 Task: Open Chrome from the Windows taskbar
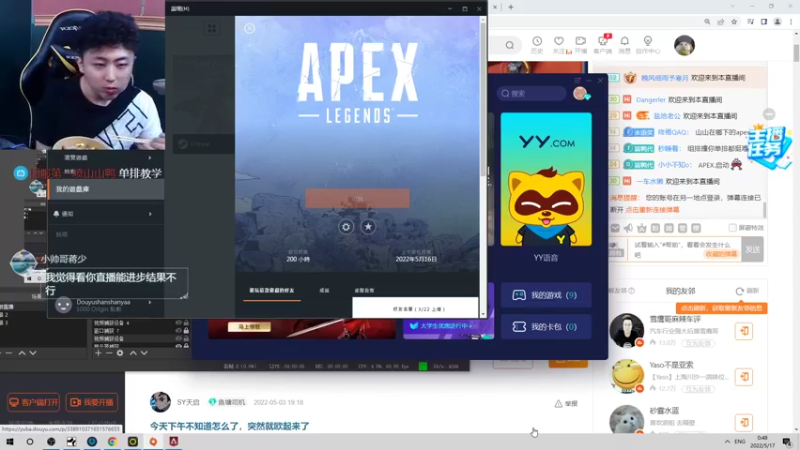[112, 442]
